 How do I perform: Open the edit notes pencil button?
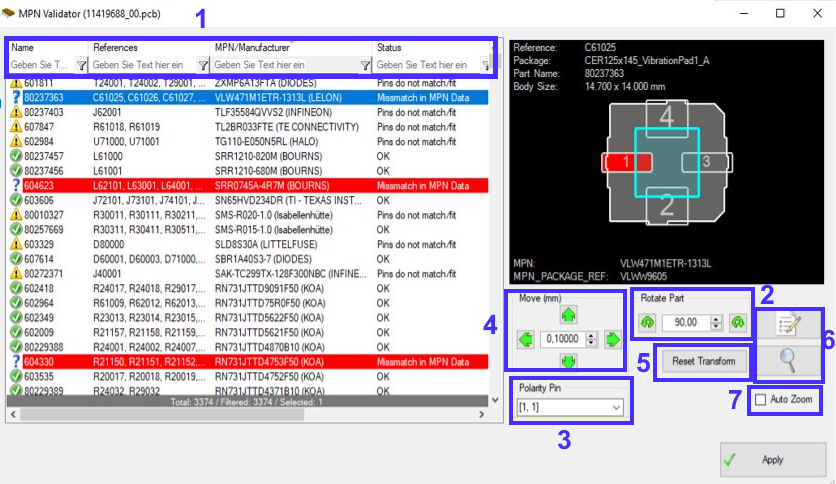click(789, 324)
